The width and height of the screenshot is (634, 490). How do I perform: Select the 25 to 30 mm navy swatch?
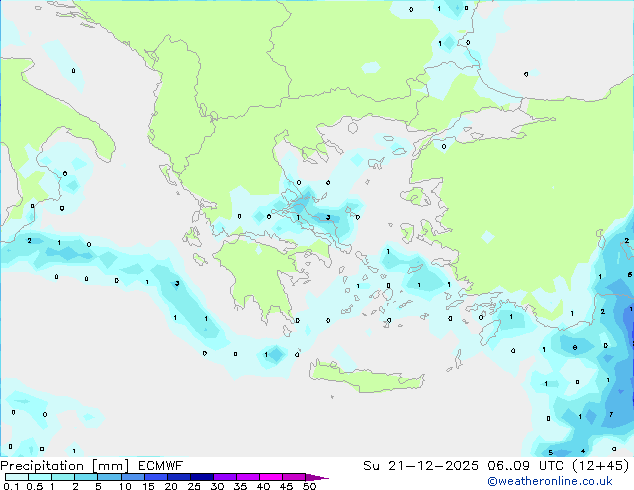pyautogui.click(x=202, y=477)
